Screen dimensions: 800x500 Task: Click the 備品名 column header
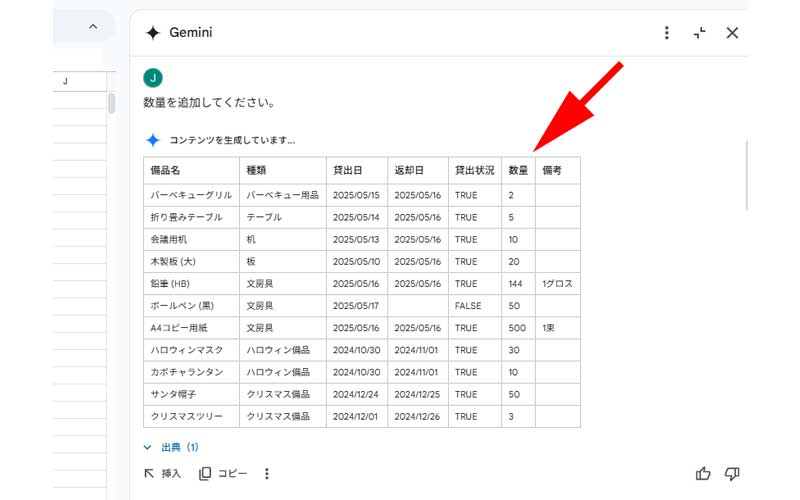[x=191, y=170]
